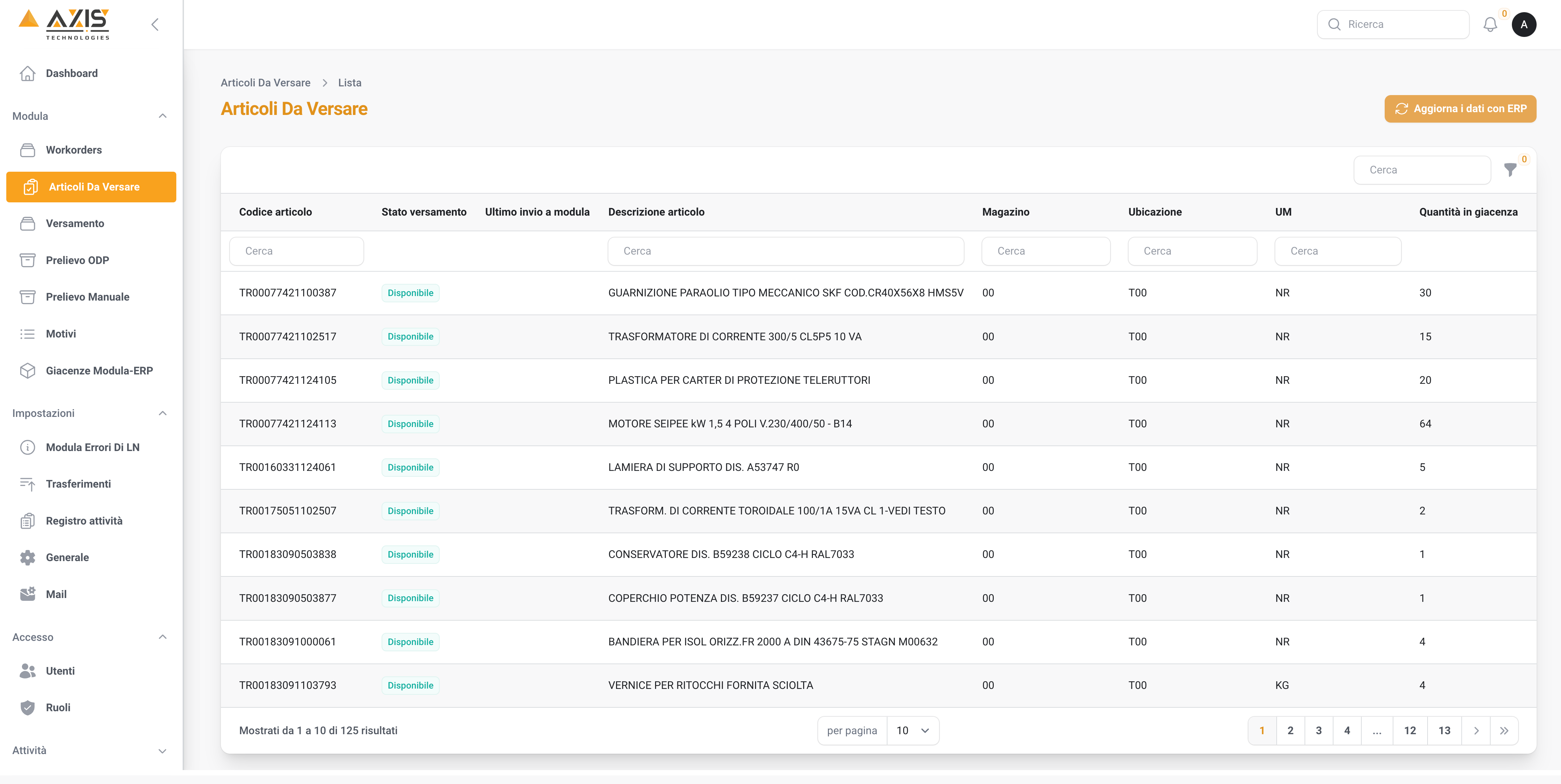Expand the Attività sidebar section
This screenshot has width=1561, height=784.
tap(162, 751)
